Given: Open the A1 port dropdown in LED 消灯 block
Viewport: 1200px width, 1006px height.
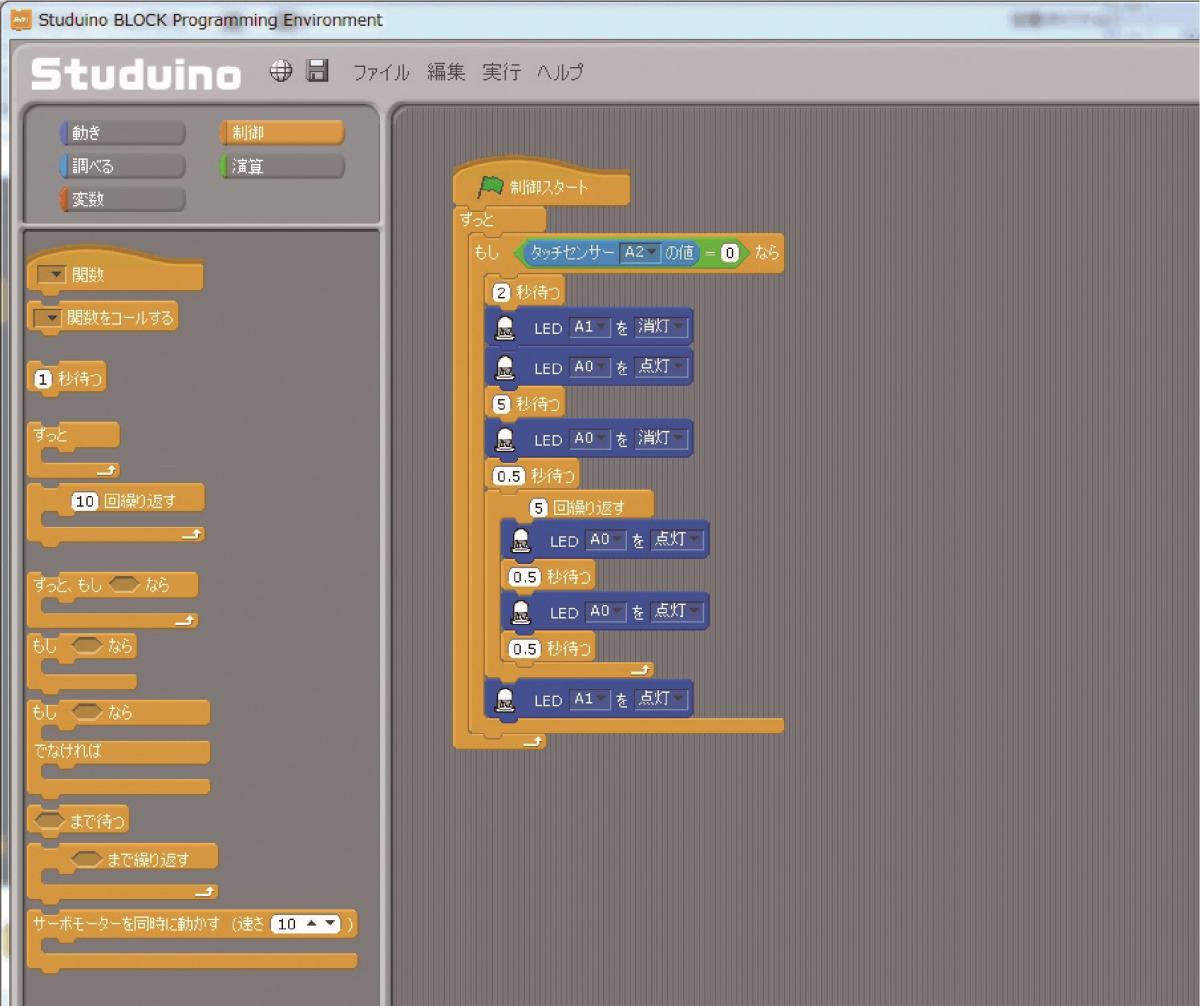Looking at the screenshot, I should tap(589, 327).
